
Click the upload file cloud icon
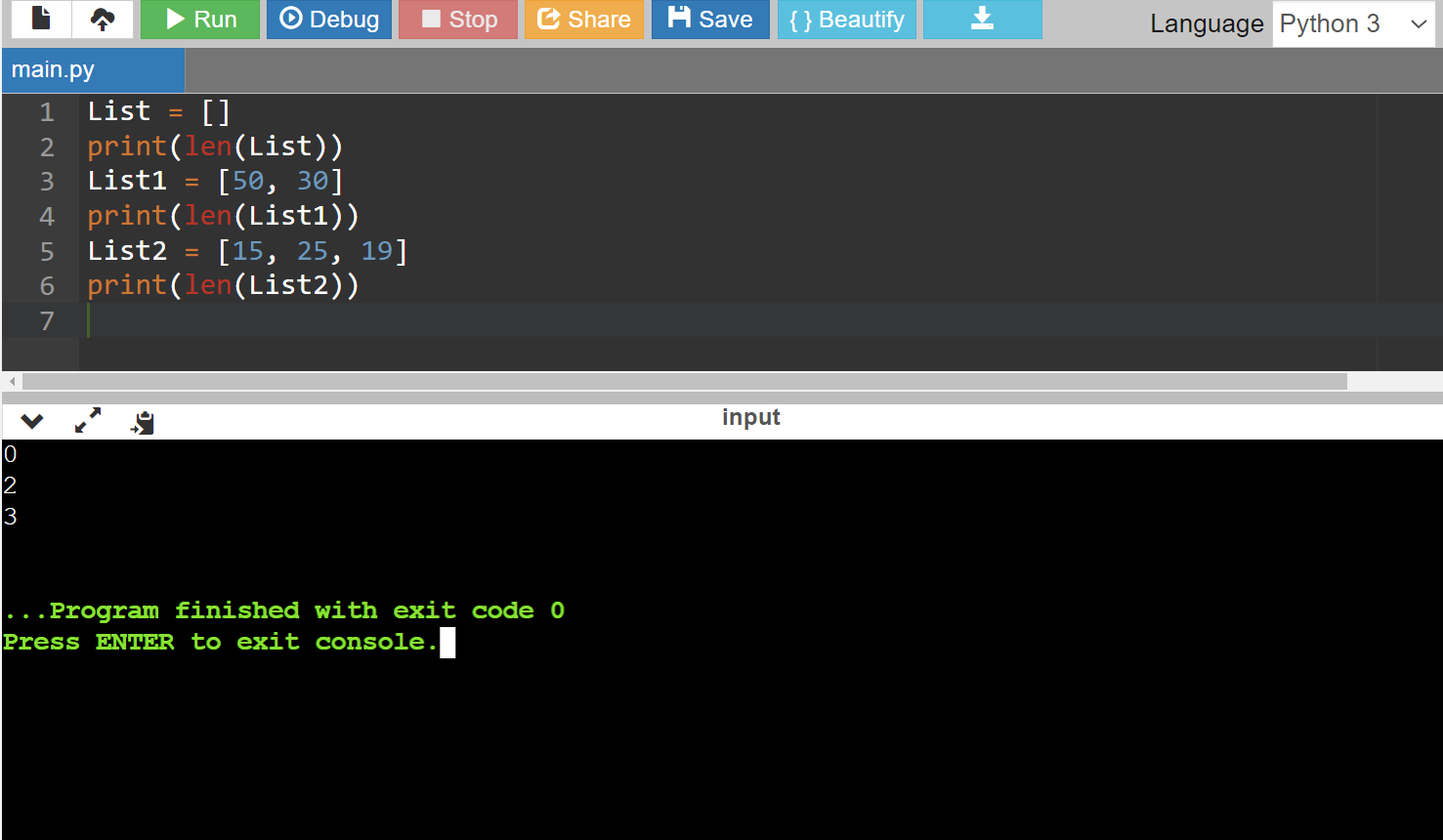point(103,19)
